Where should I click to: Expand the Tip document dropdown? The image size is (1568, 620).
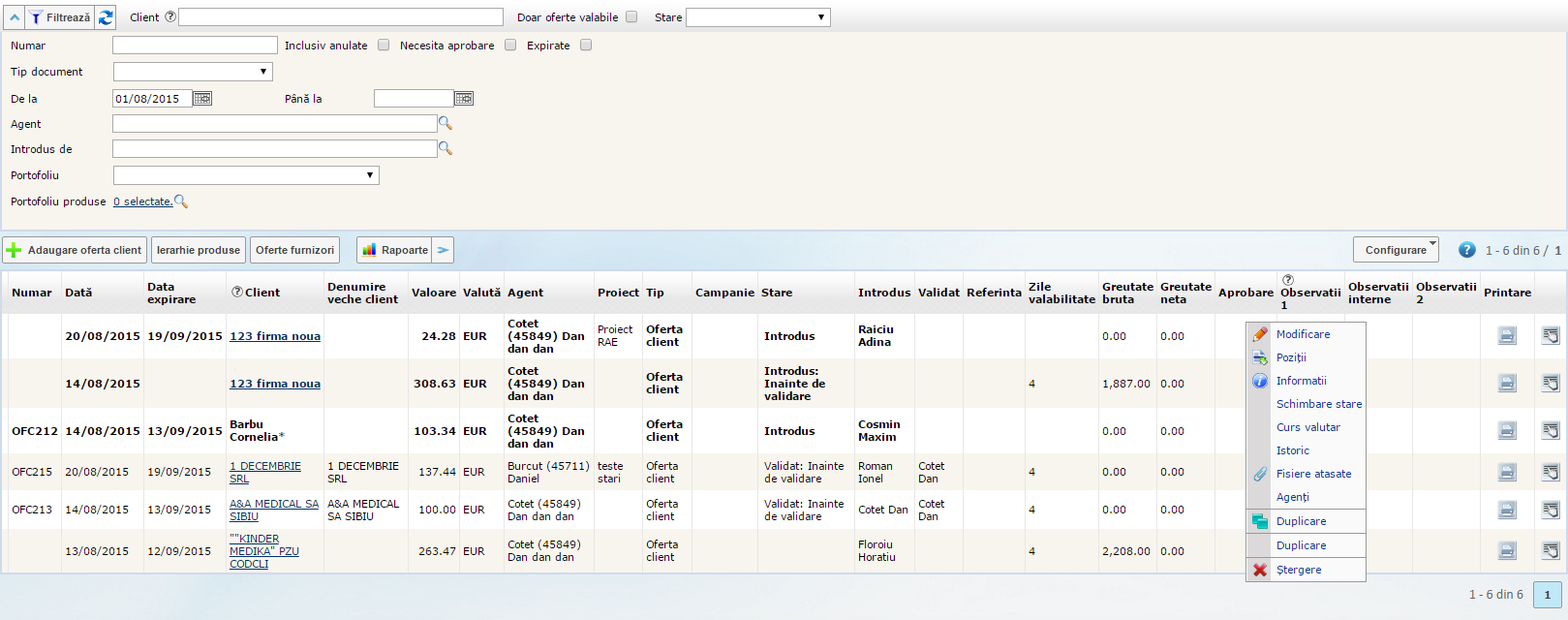point(193,72)
